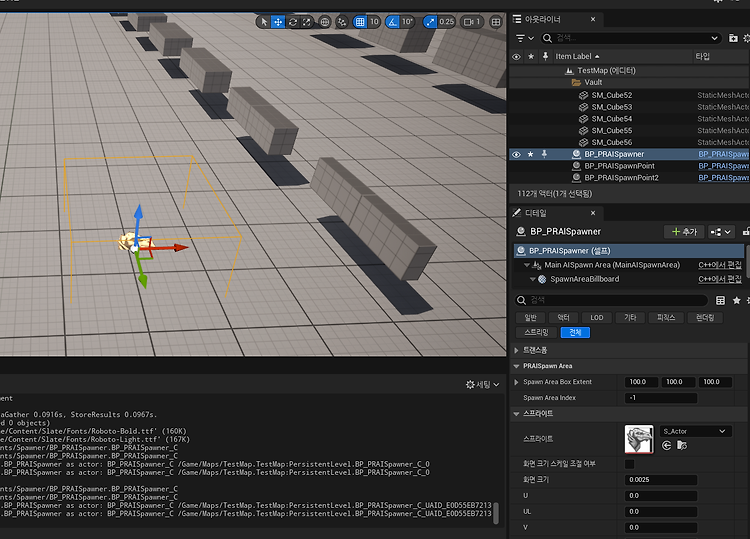Click the Spawn Area Index input field
Image resolution: width=750 pixels, height=539 pixels.
pos(661,398)
